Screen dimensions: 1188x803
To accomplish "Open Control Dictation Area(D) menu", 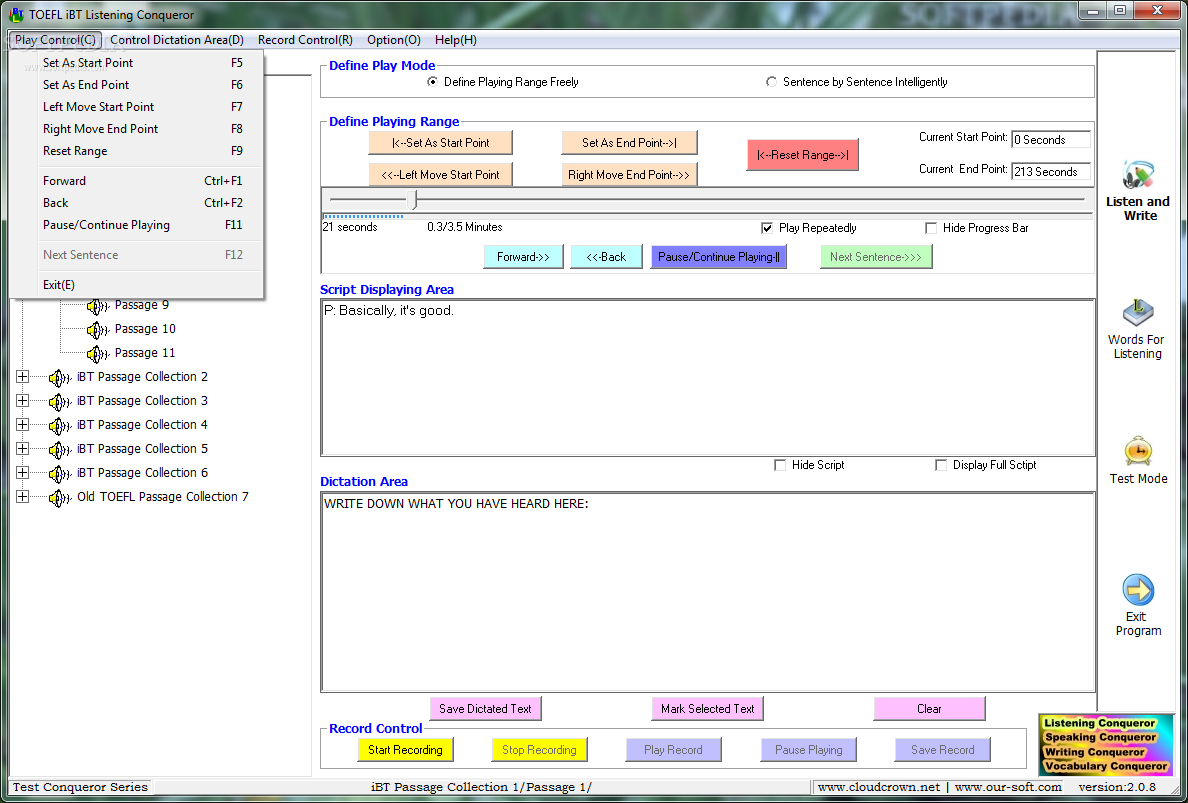I will tap(177, 40).
